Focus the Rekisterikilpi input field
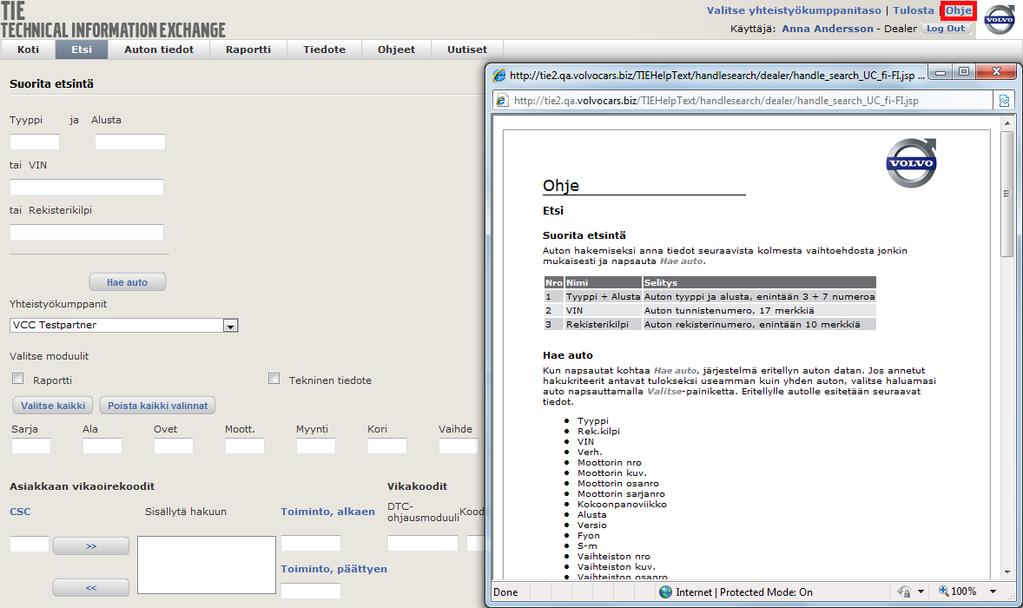 (87, 232)
